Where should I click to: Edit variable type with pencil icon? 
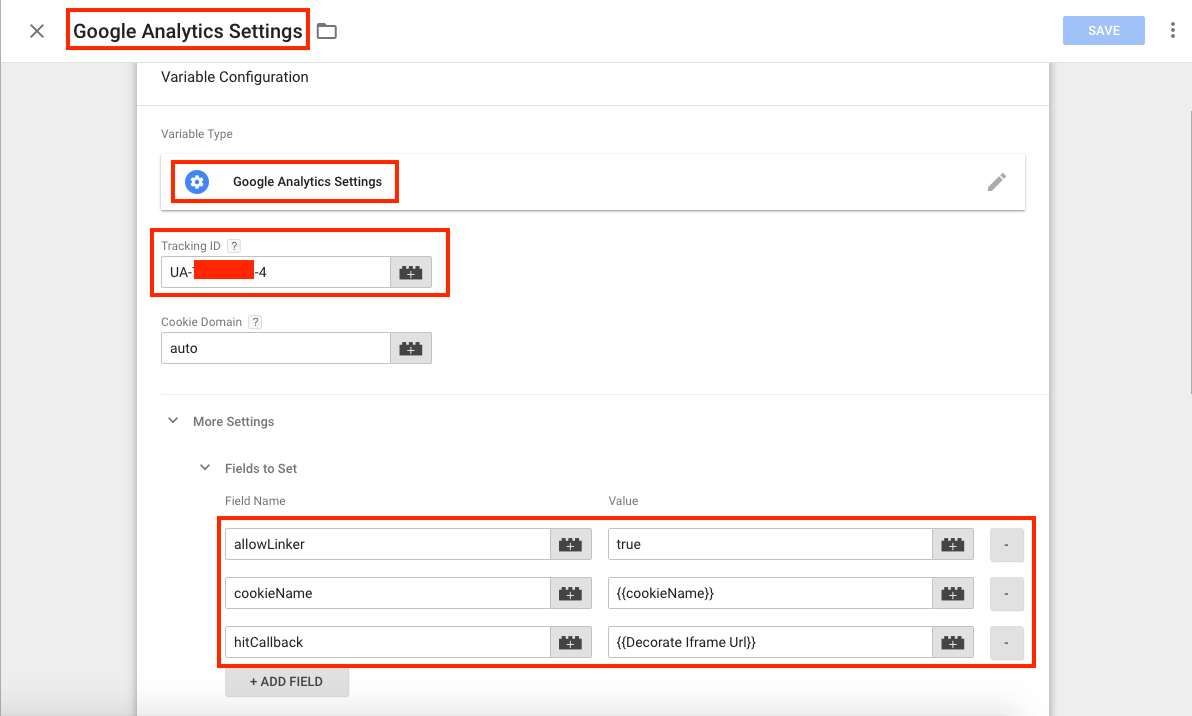click(x=997, y=182)
